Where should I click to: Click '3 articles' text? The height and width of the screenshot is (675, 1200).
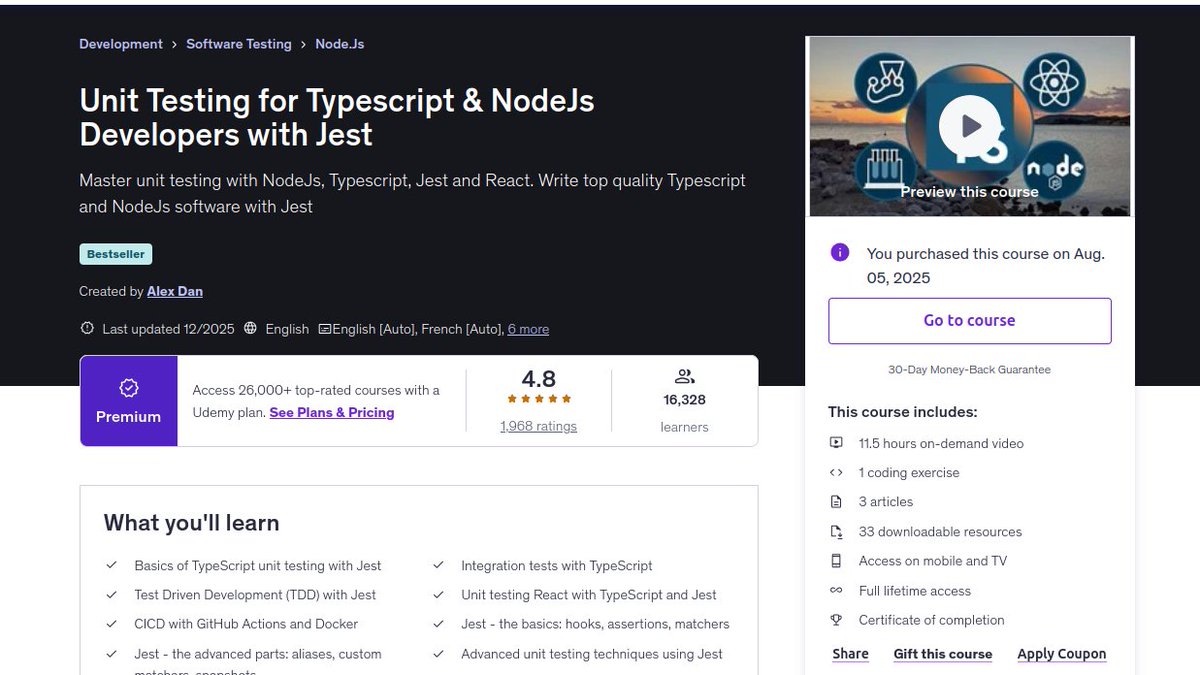coord(886,502)
